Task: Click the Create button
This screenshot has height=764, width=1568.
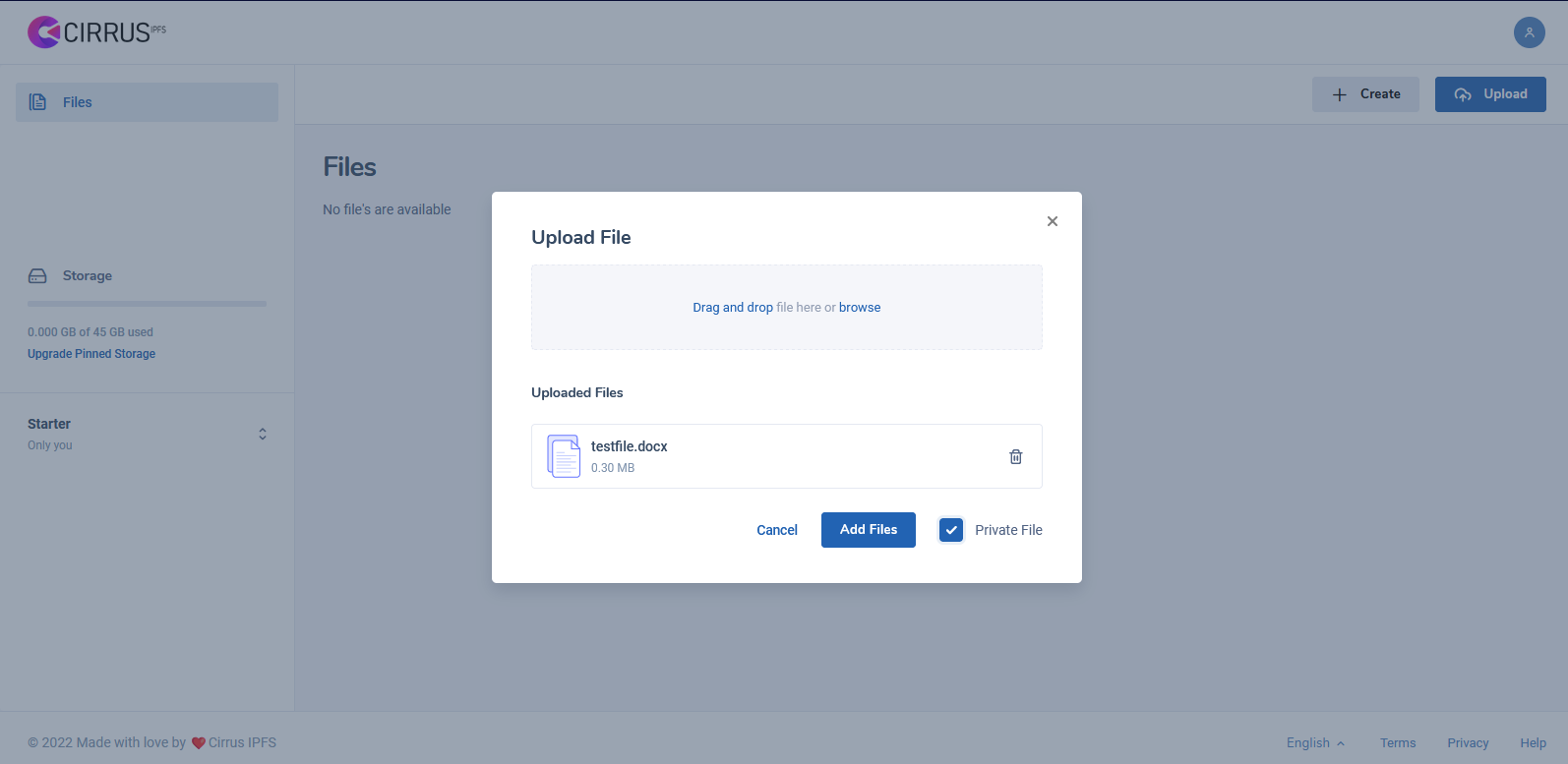Action: (1365, 94)
